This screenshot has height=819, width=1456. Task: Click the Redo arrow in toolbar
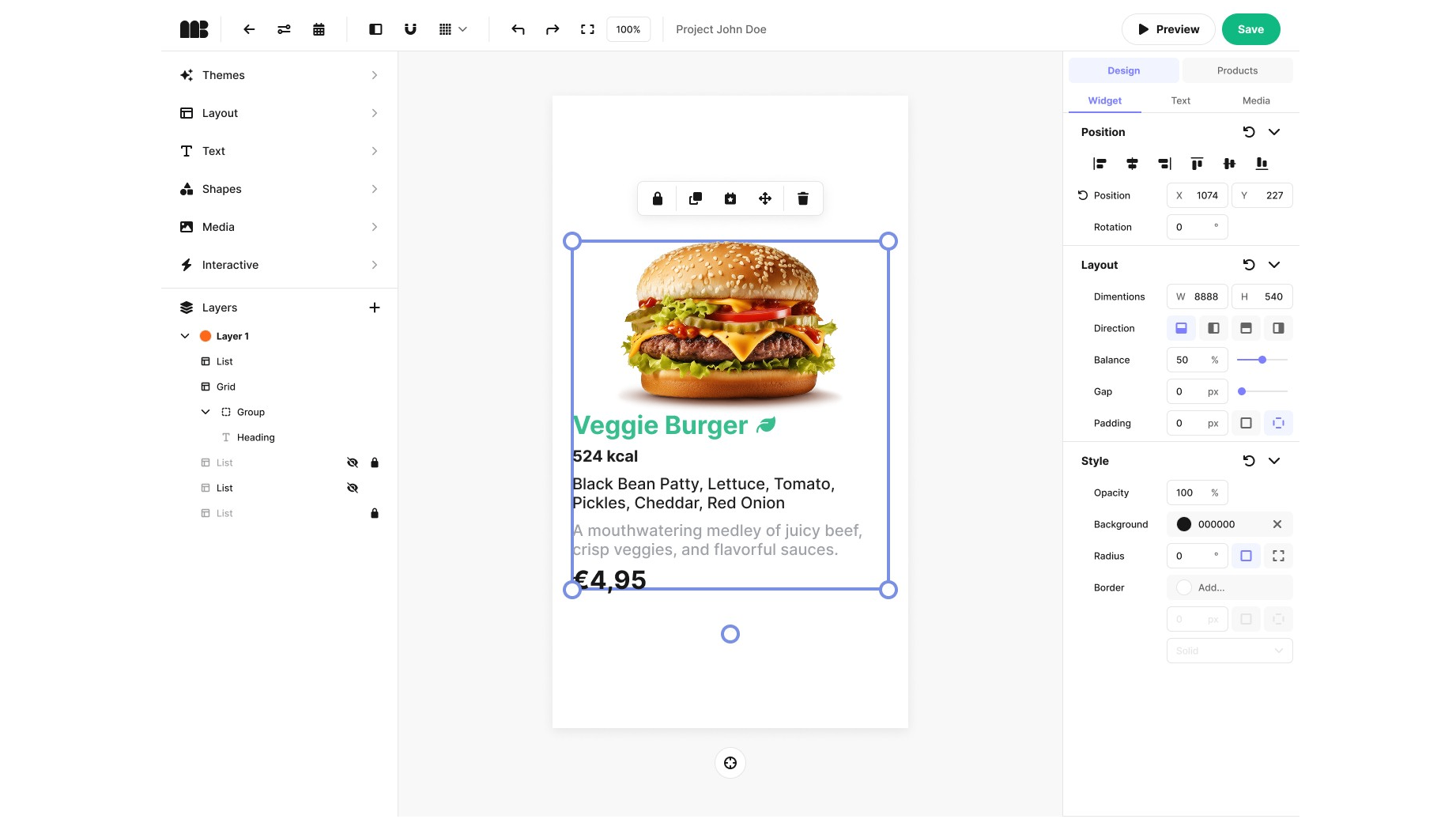click(553, 29)
